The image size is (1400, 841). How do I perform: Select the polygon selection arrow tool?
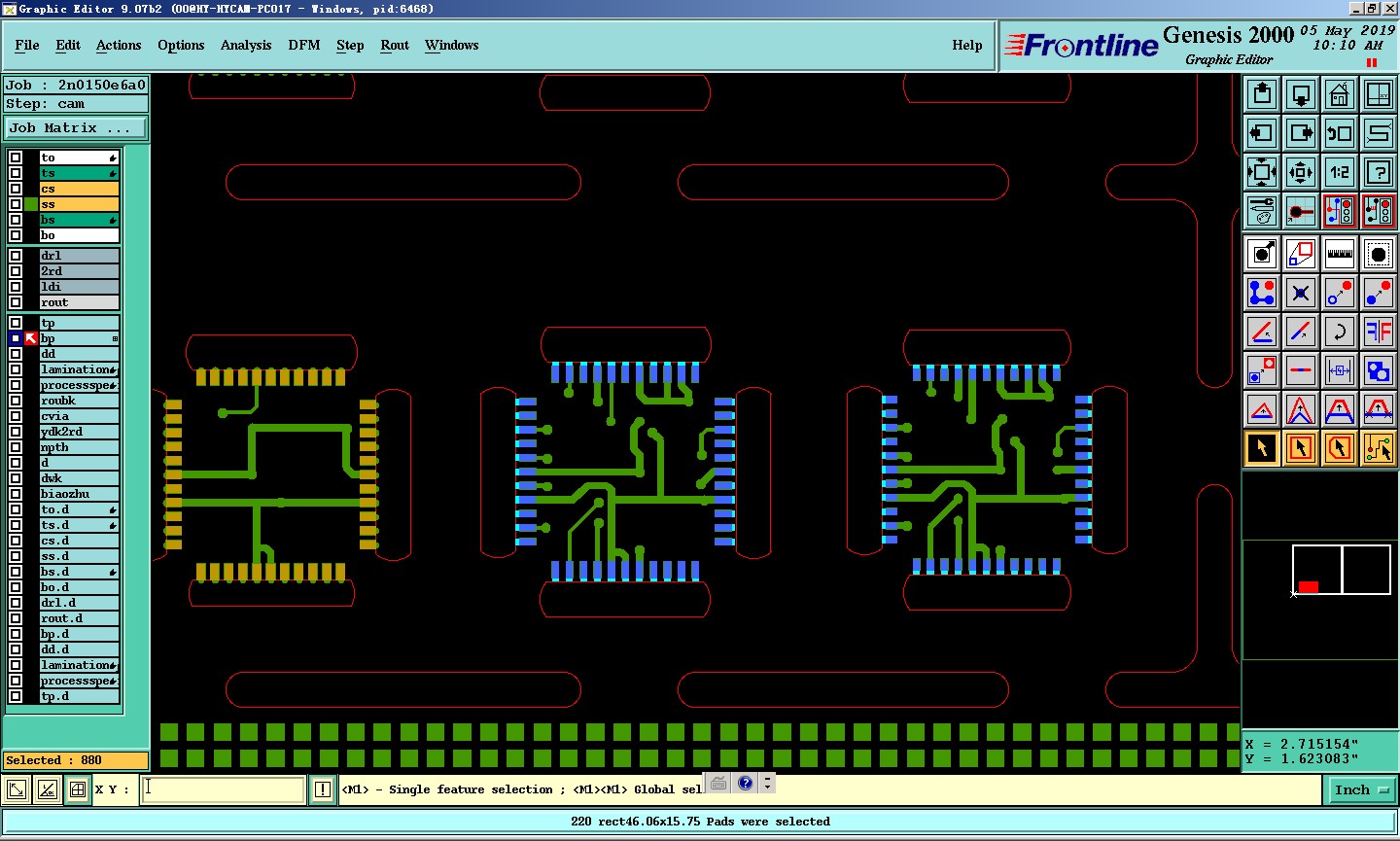click(1340, 448)
